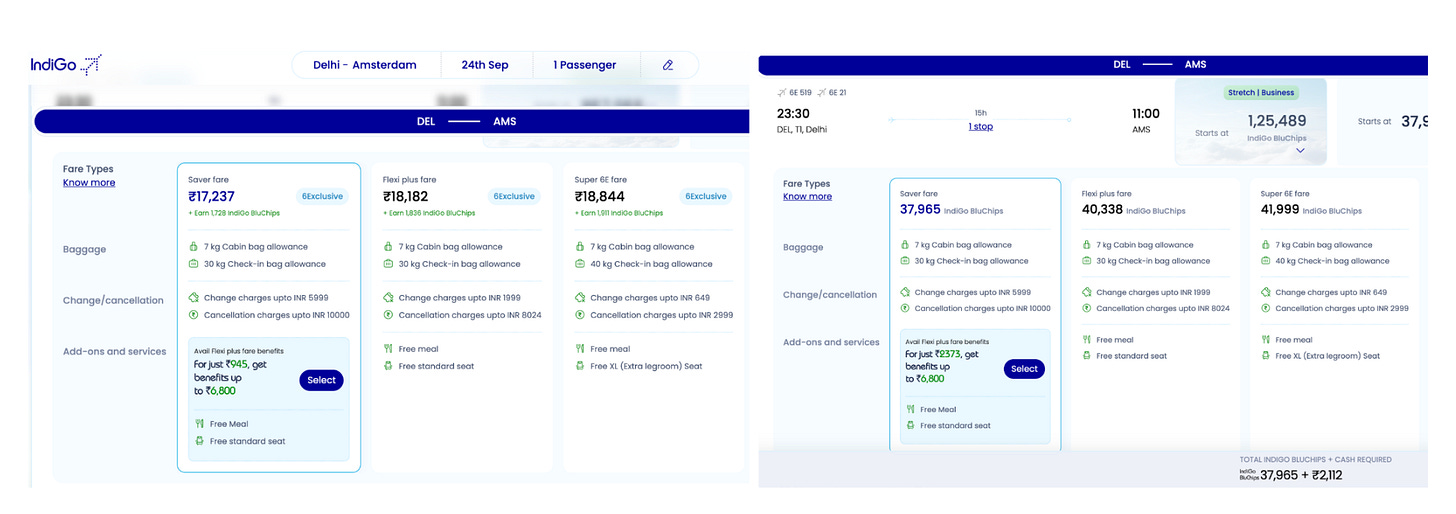Click XL seat icon in ₹18,844 Super 6E card
This screenshot has height=514, width=1456.
tap(580, 366)
